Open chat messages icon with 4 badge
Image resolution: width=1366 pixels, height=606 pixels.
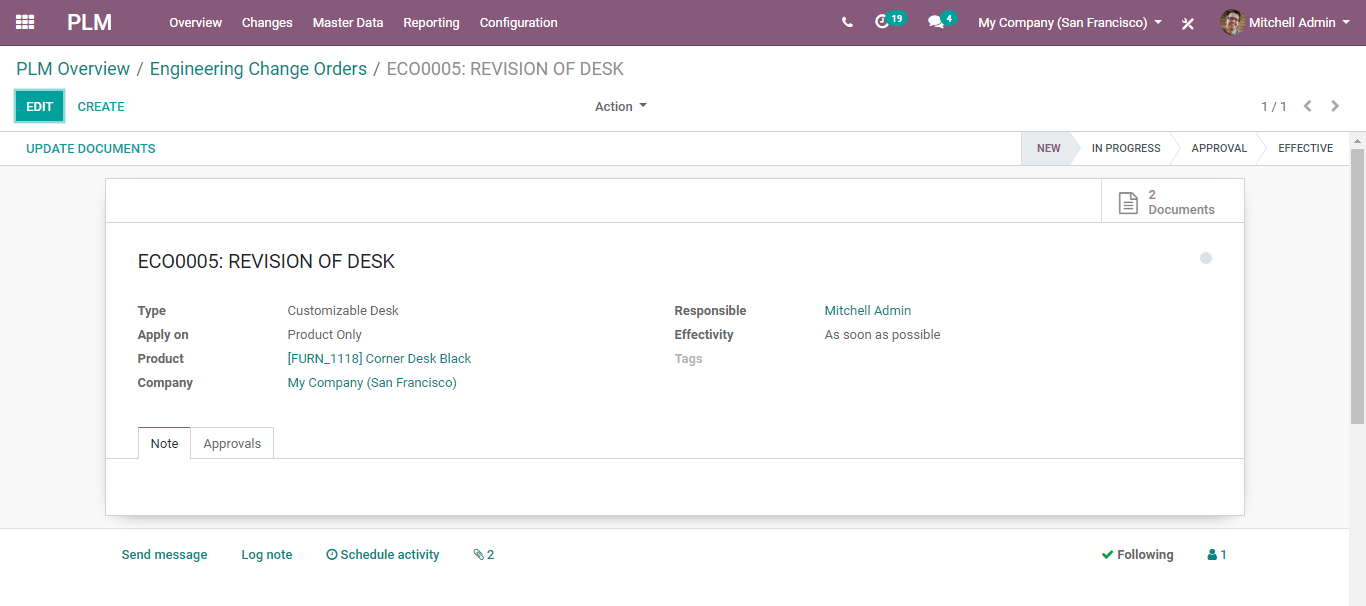[936, 22]
